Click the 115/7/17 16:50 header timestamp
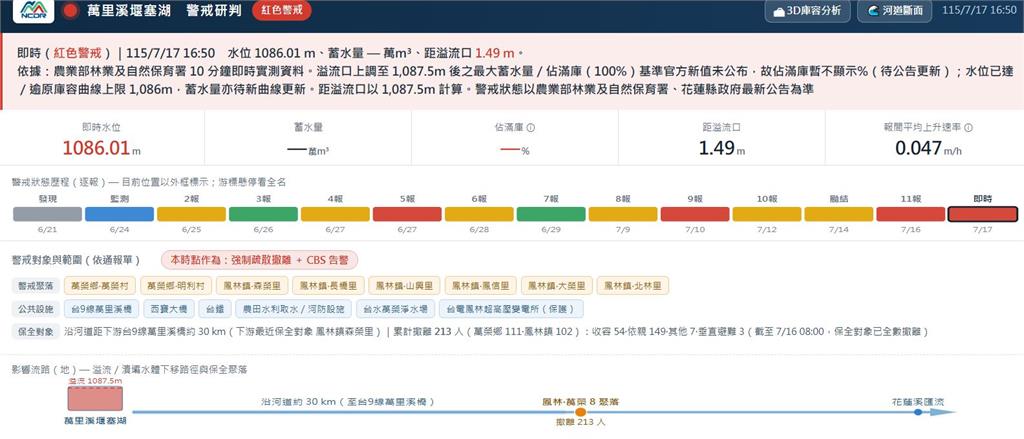 click(x=980, y=10)
